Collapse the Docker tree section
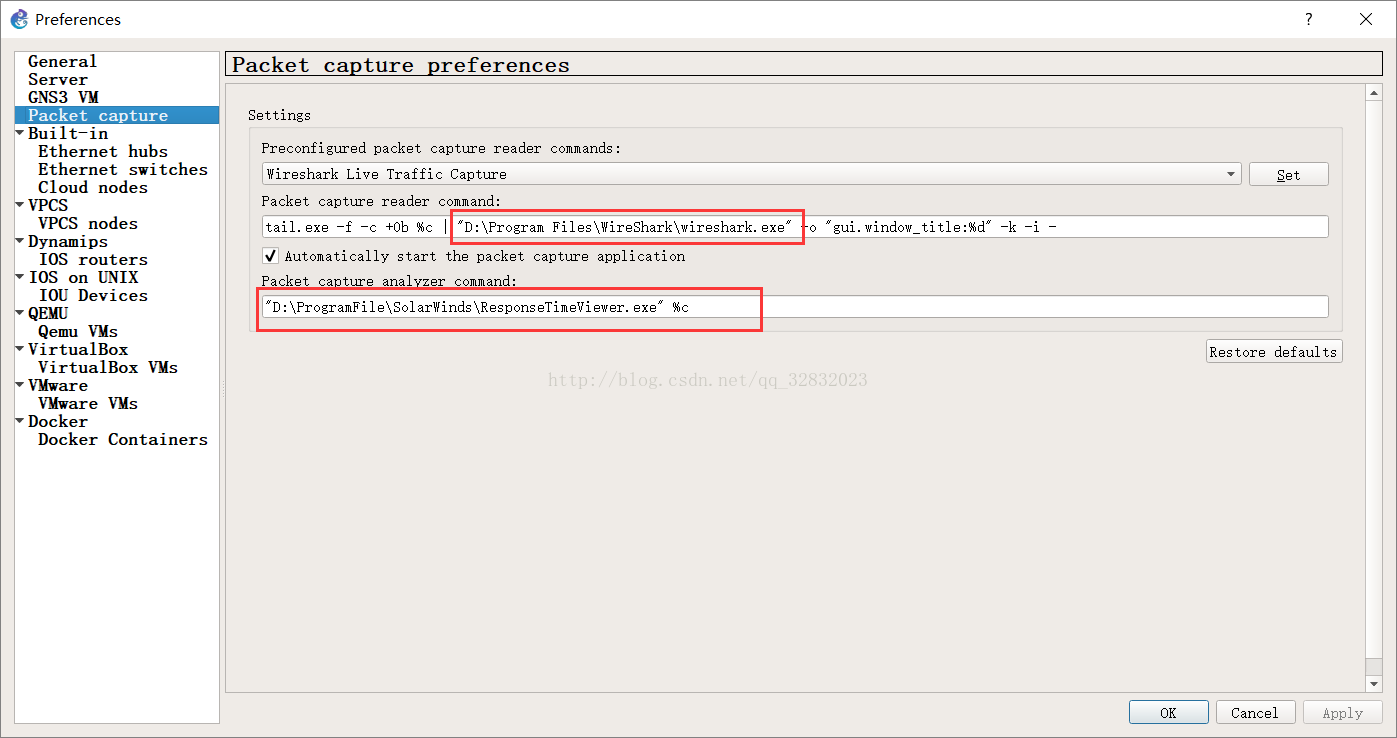1397x738 pixels. 20,422
